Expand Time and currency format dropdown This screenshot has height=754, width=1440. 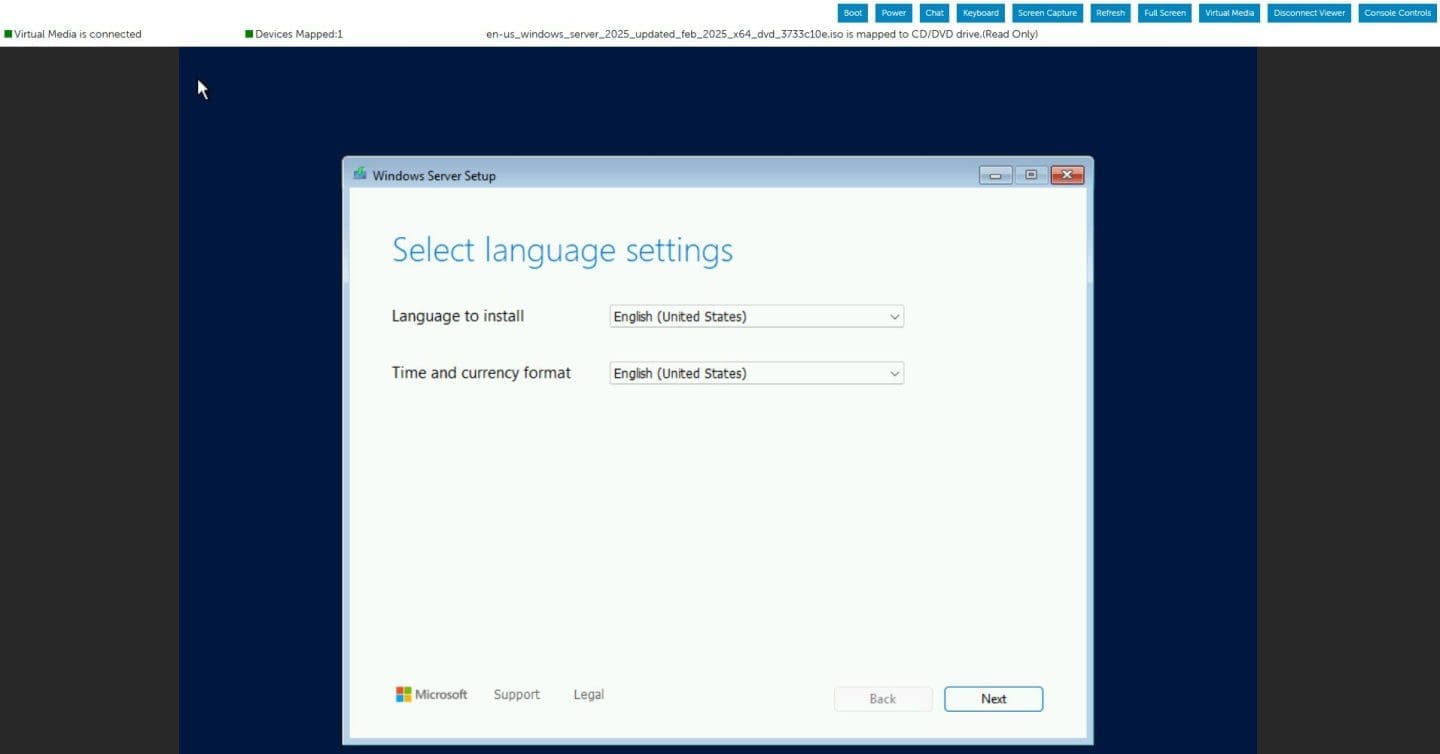(756, 373)
